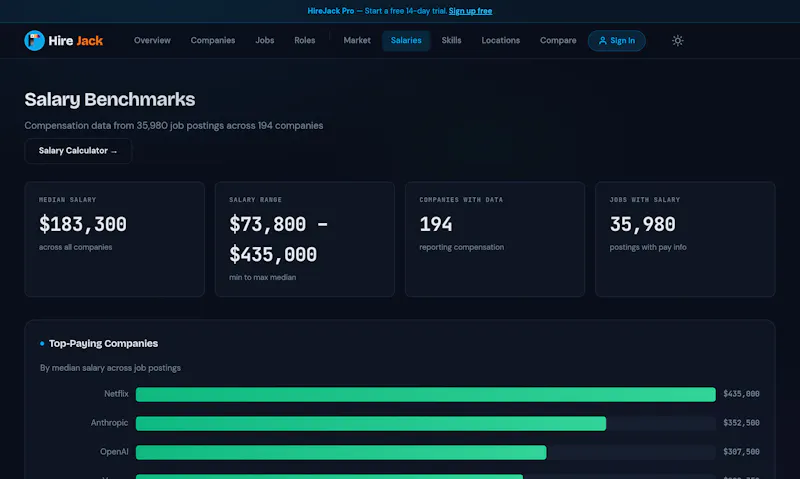Open the Market section

pos(357,40)
